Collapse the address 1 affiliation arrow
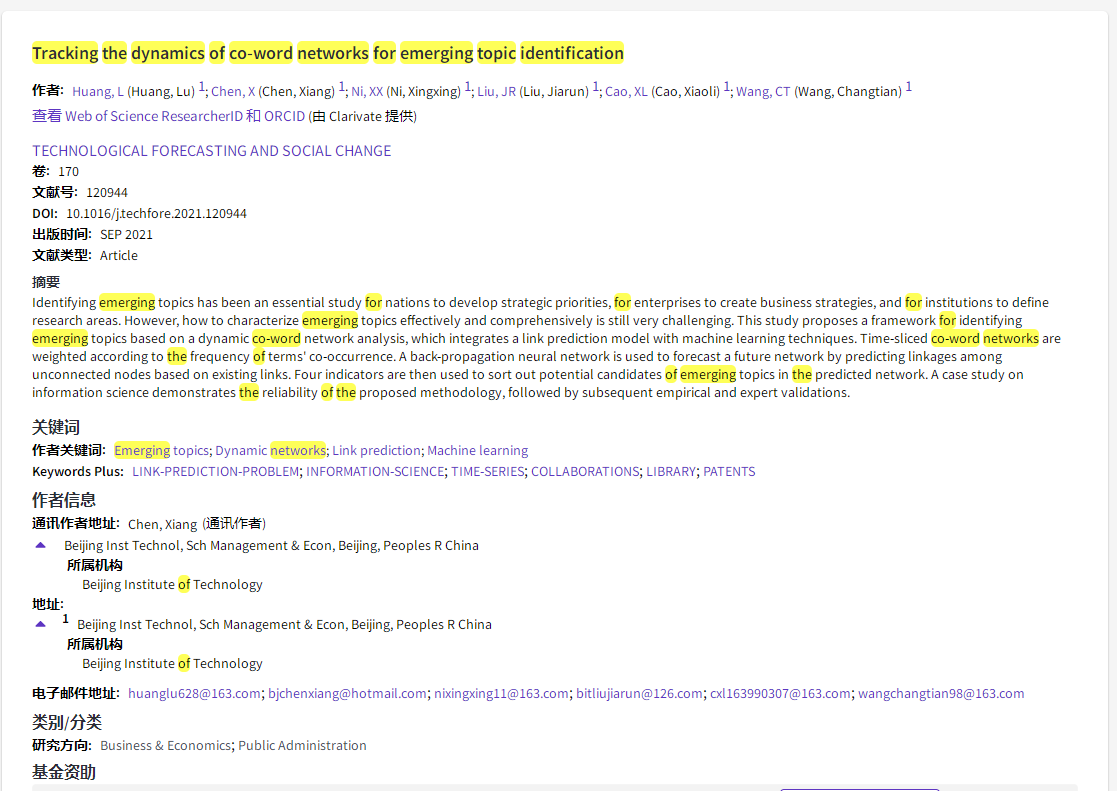The image size is (1117, 791). [x=41, y=624]
